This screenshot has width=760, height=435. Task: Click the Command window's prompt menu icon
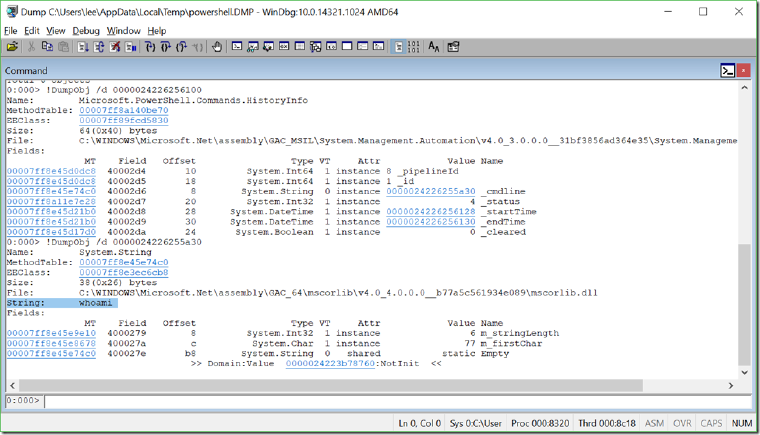tap(728, 71)
